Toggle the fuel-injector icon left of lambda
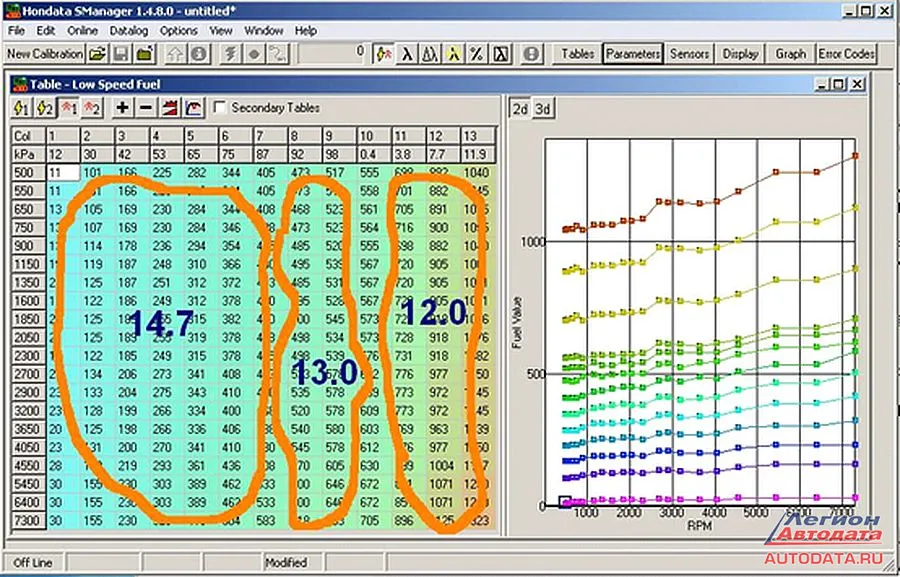The width and height of the screenshot is (900, 577). click(x=382, y=54)
